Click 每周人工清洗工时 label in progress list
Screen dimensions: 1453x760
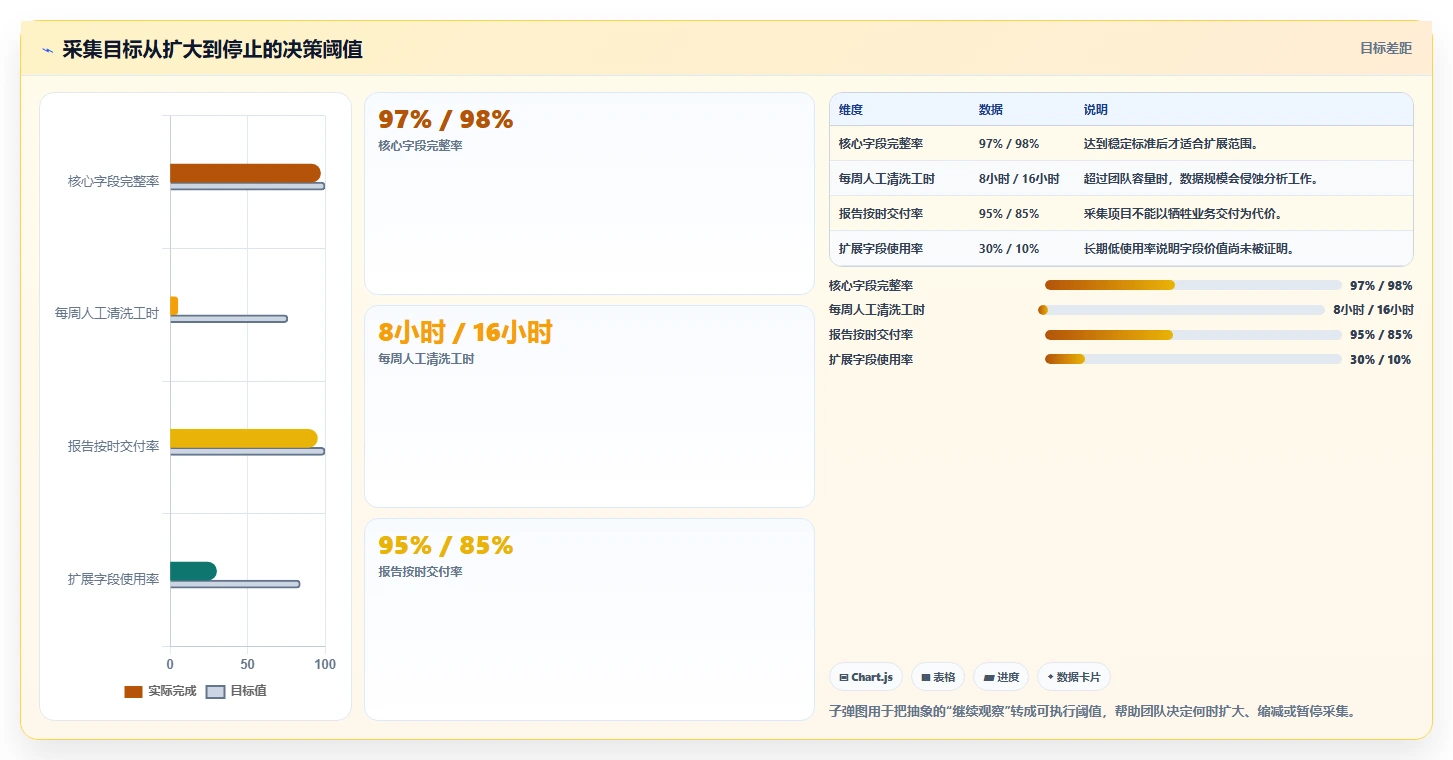[x=877, y=310]
